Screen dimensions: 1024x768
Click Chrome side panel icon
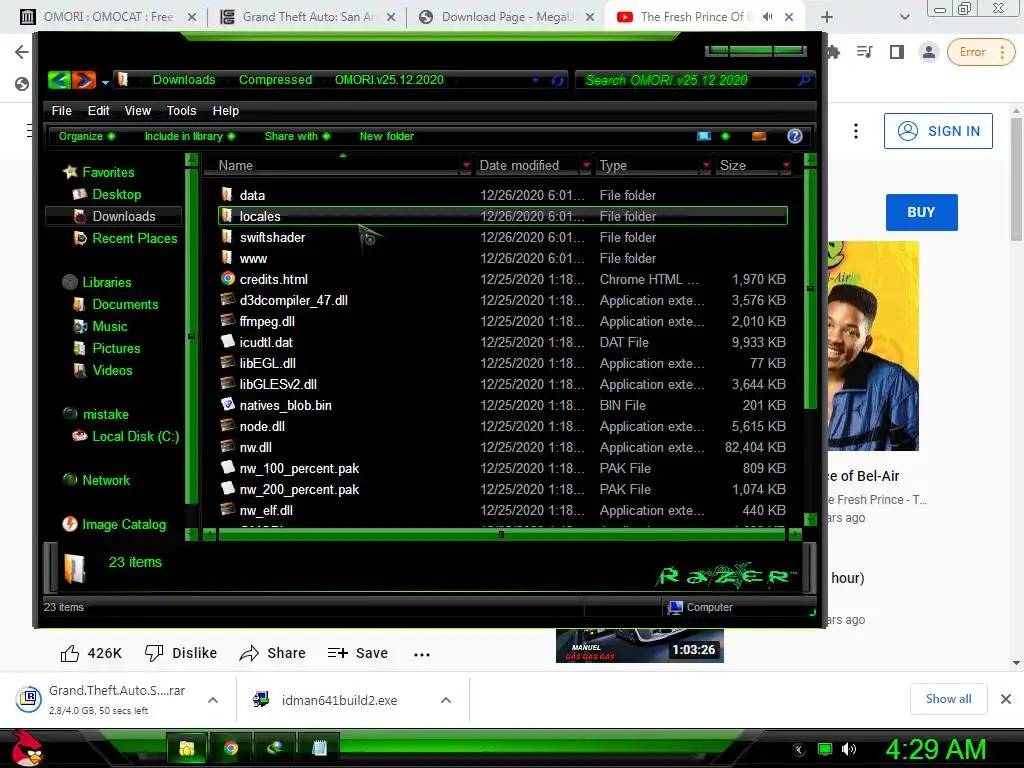tap(897, 52)
